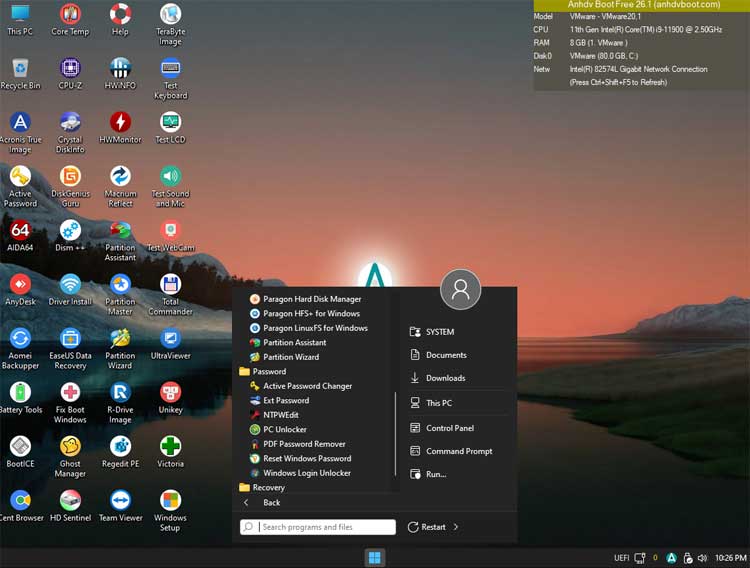The width and height of the screenshot is (750, 568).
Task: Click the Anhdv tray icon
Action: [x=672, y=558]
